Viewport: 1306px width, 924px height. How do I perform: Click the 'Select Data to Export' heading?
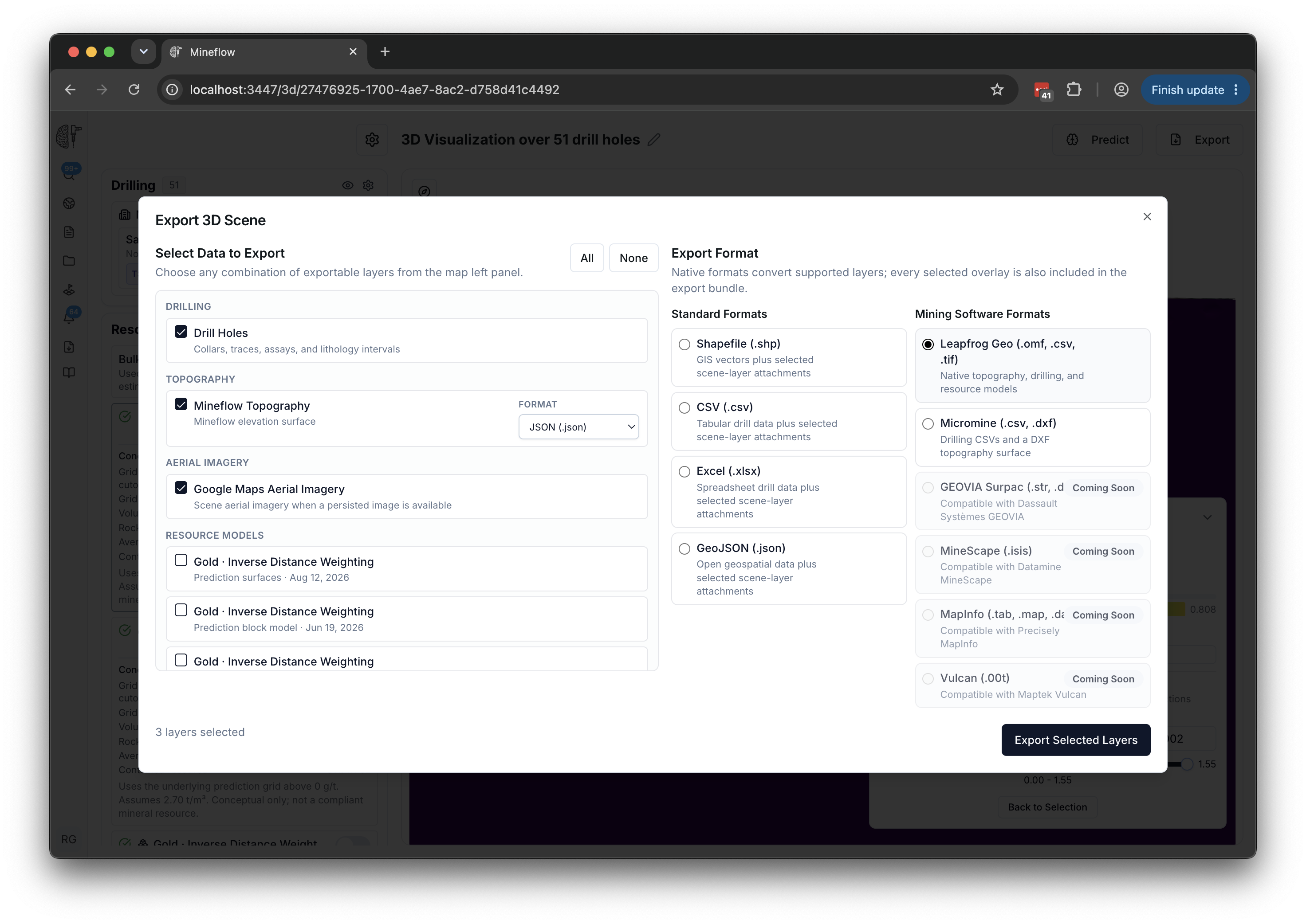(x=220, y=253)
